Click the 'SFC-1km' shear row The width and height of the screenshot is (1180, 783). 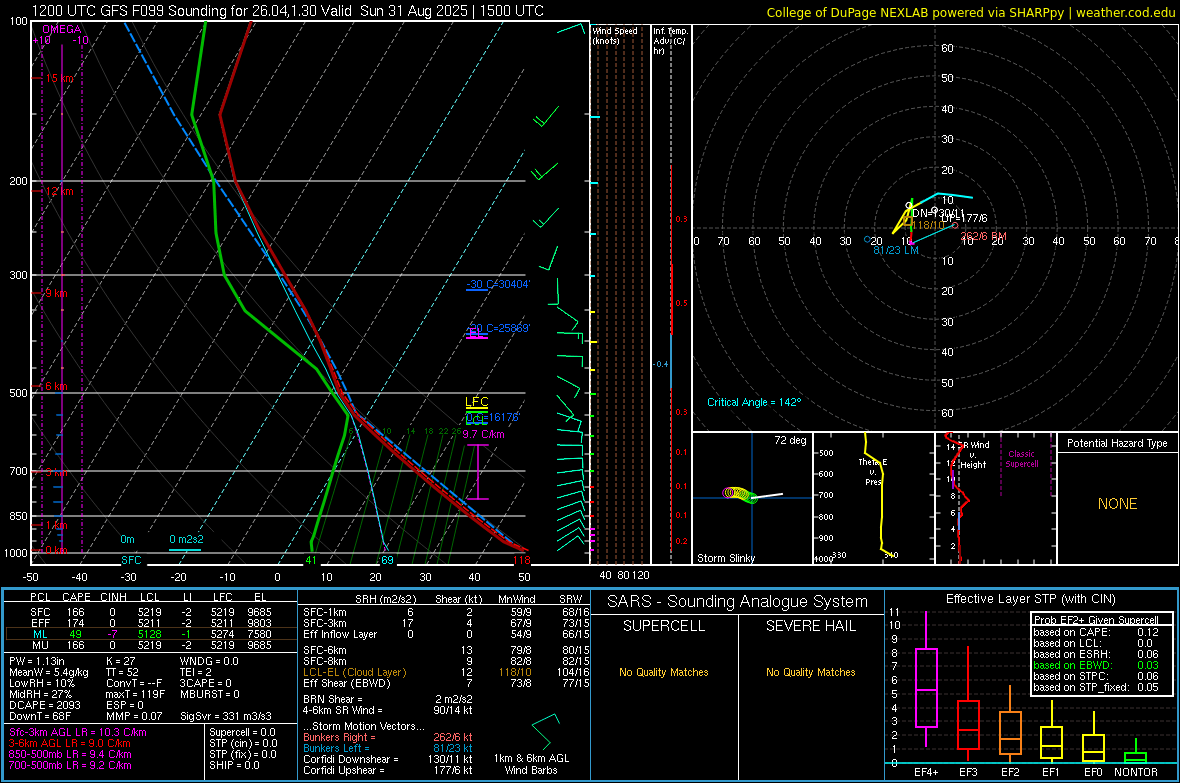(x=446, y=612)
